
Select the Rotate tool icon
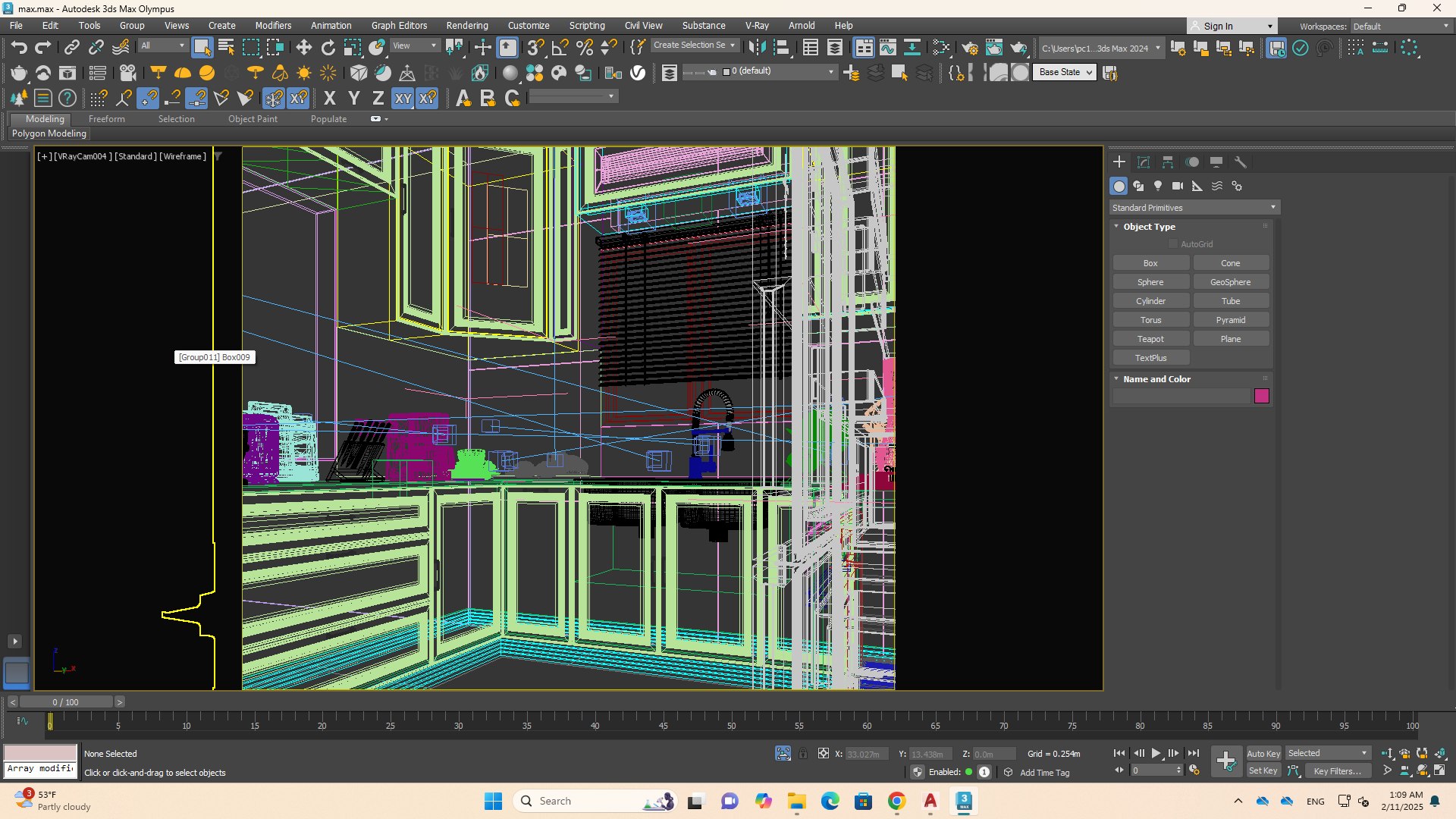tap(328, 48)
